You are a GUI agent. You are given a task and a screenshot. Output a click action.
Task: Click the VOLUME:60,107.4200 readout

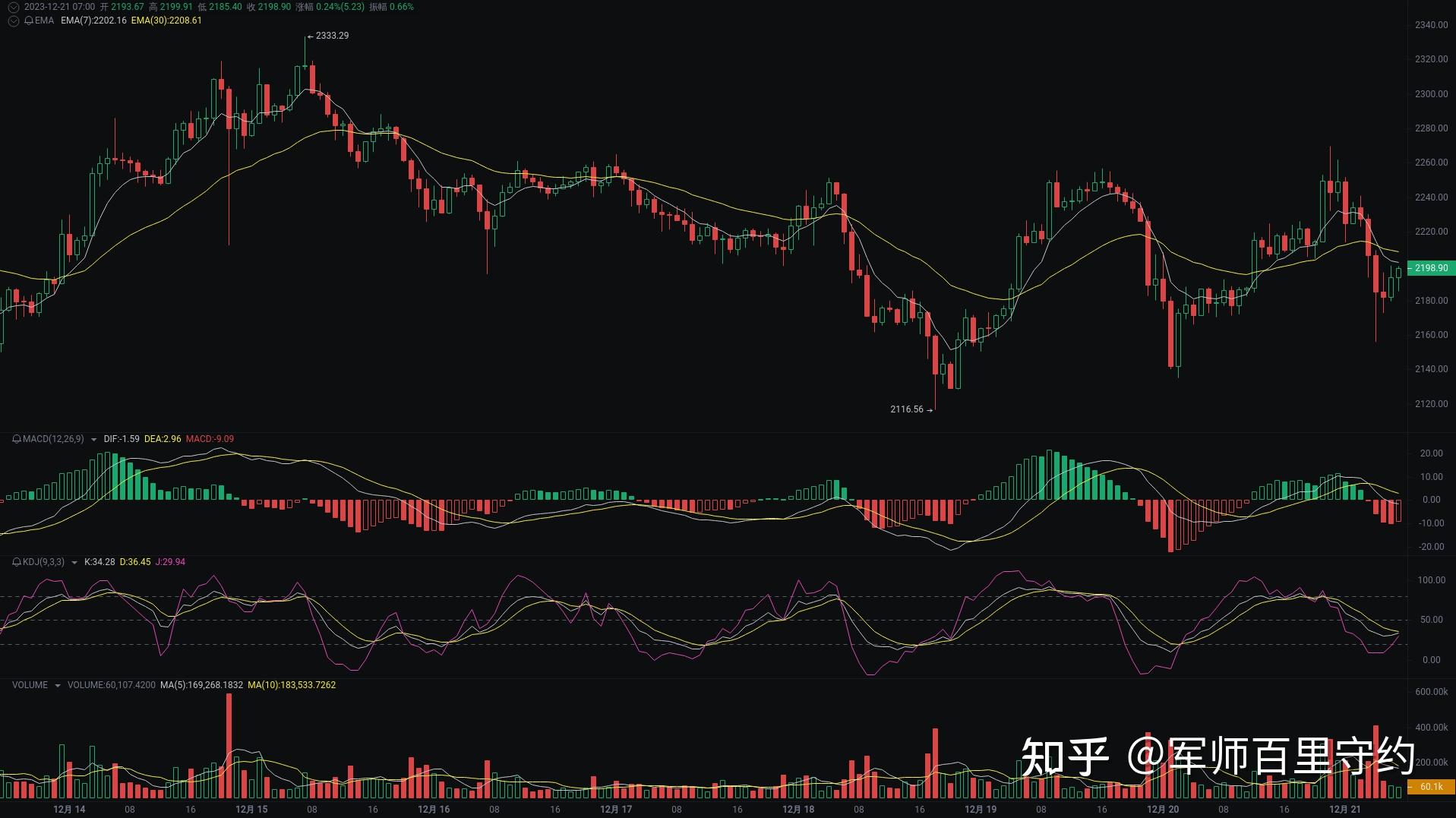pyautogui.click(x=111, y=685)
